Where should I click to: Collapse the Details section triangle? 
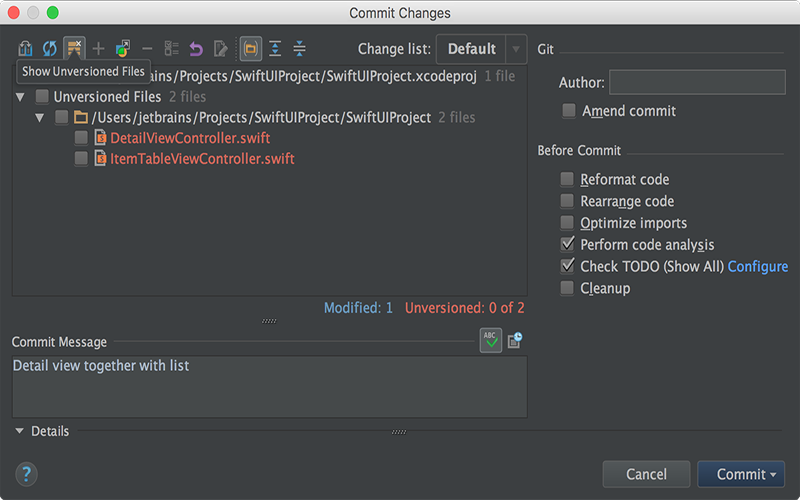click(19, 431)
